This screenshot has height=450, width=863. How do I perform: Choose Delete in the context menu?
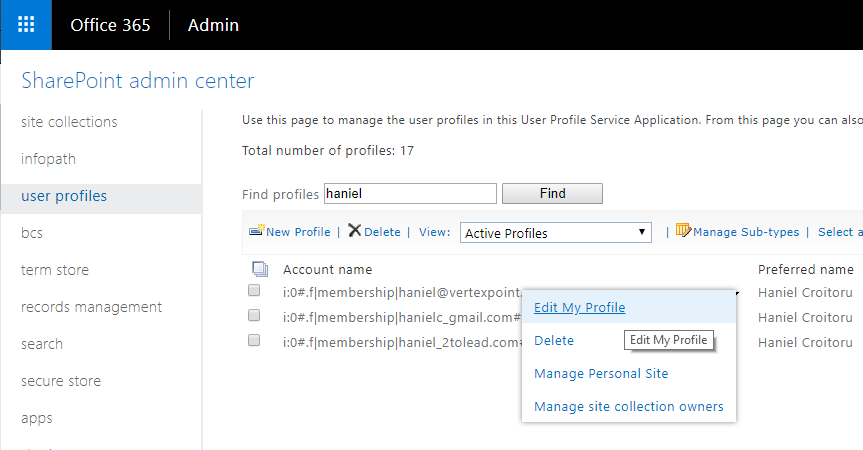554,340
